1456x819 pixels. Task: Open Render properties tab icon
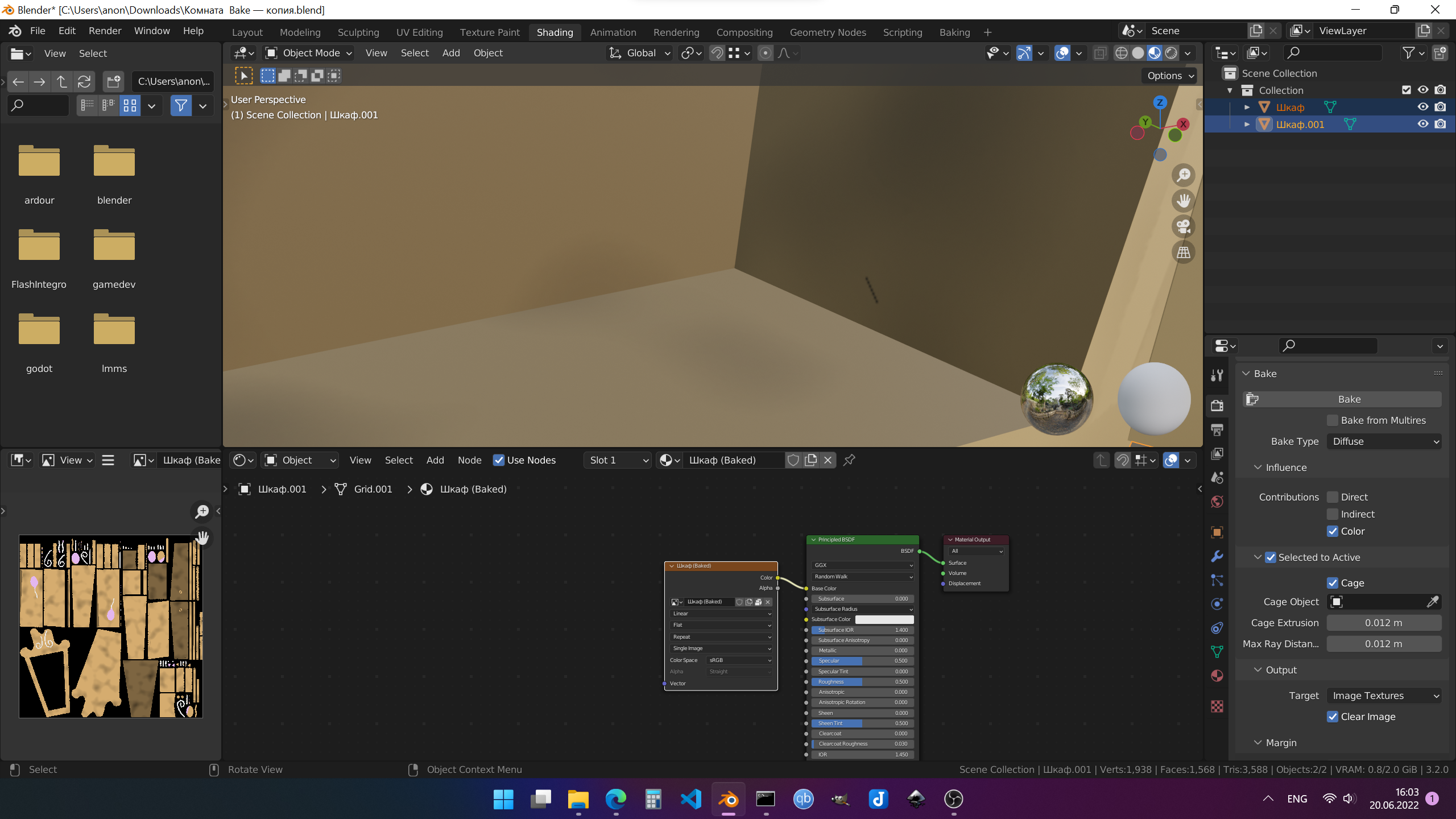(1217, 406)
